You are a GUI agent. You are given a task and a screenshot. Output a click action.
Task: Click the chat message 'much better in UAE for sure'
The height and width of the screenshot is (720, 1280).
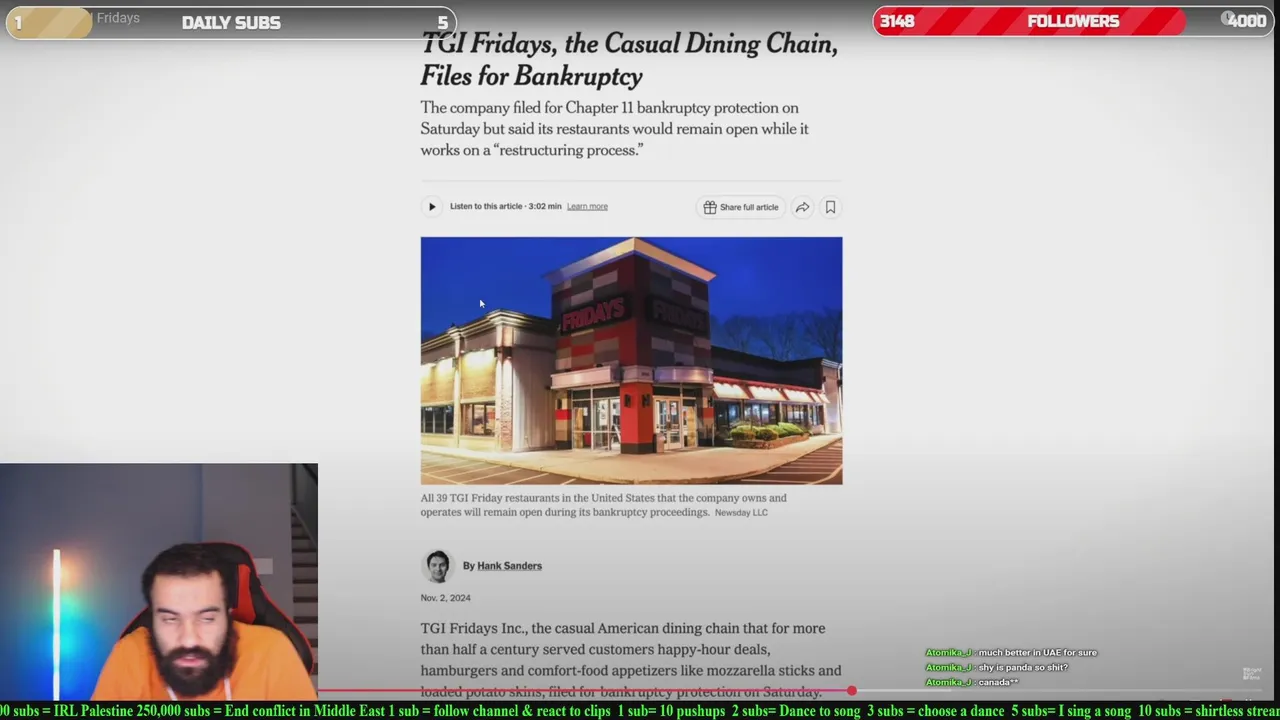[1037, 653]
